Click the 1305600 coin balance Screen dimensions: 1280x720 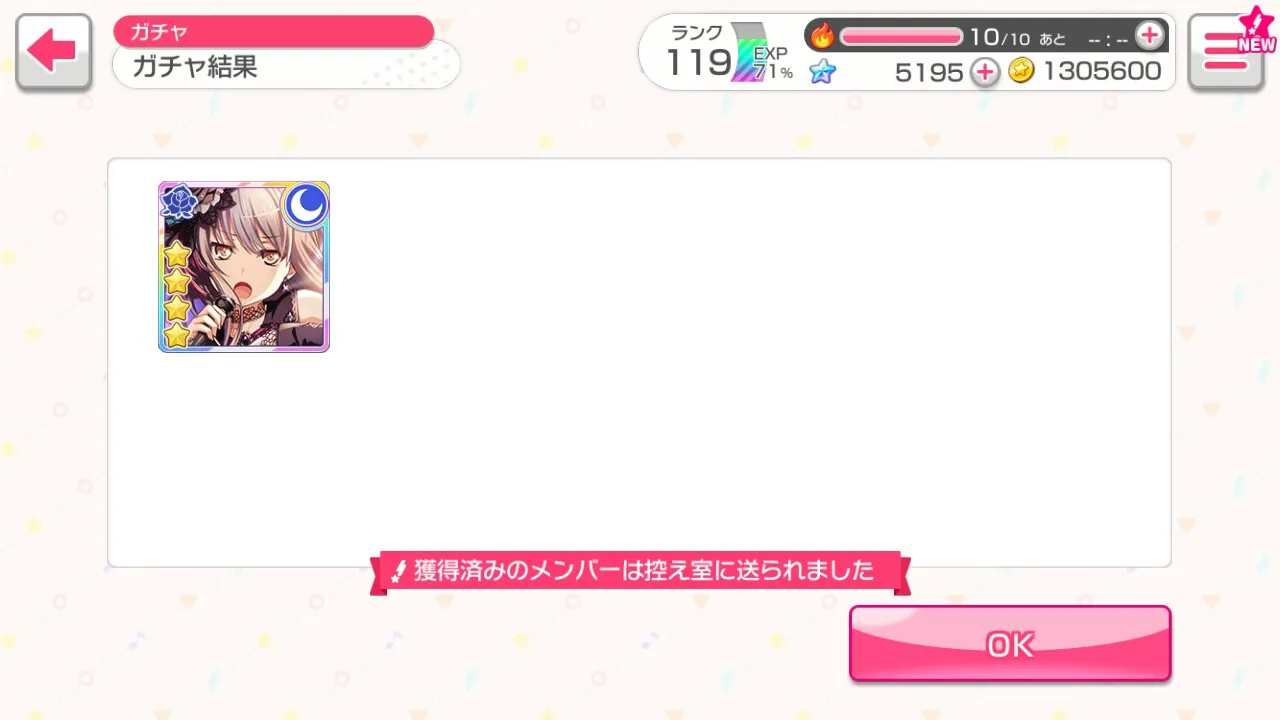[1102, 72]
